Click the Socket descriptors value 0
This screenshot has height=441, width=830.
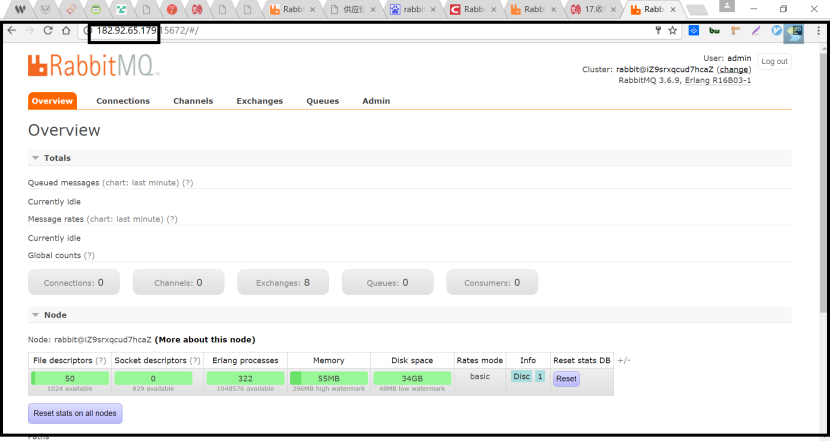[x=153, y=378]
